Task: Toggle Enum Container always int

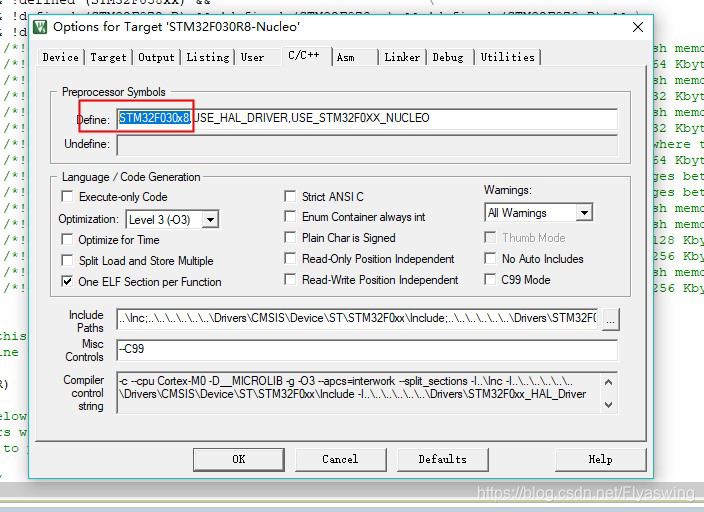Action: pos(290,216)
